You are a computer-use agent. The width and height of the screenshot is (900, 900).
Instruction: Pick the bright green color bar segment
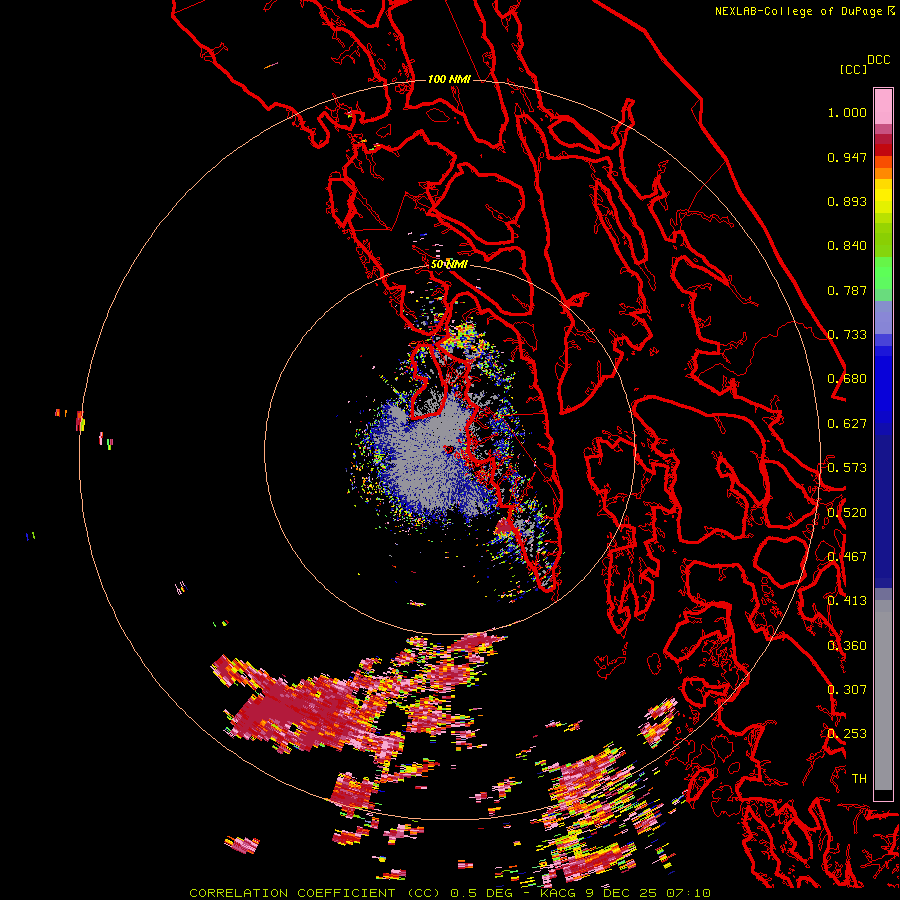click(883, 273)
